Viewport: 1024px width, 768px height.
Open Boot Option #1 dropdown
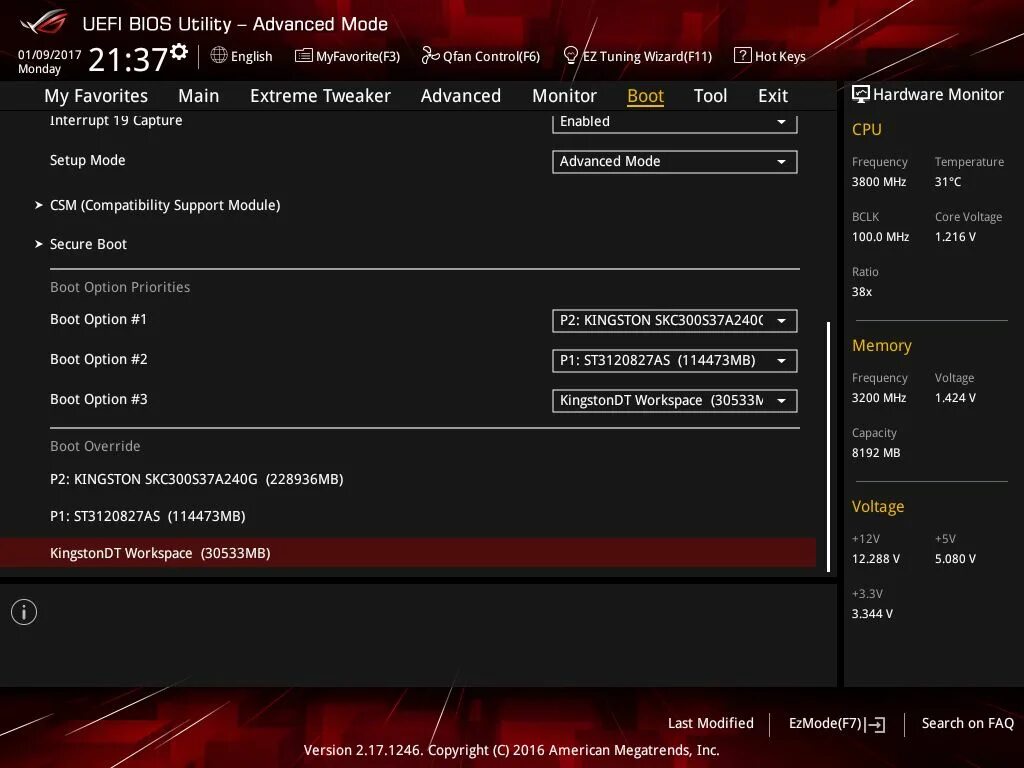coord(675,321)
